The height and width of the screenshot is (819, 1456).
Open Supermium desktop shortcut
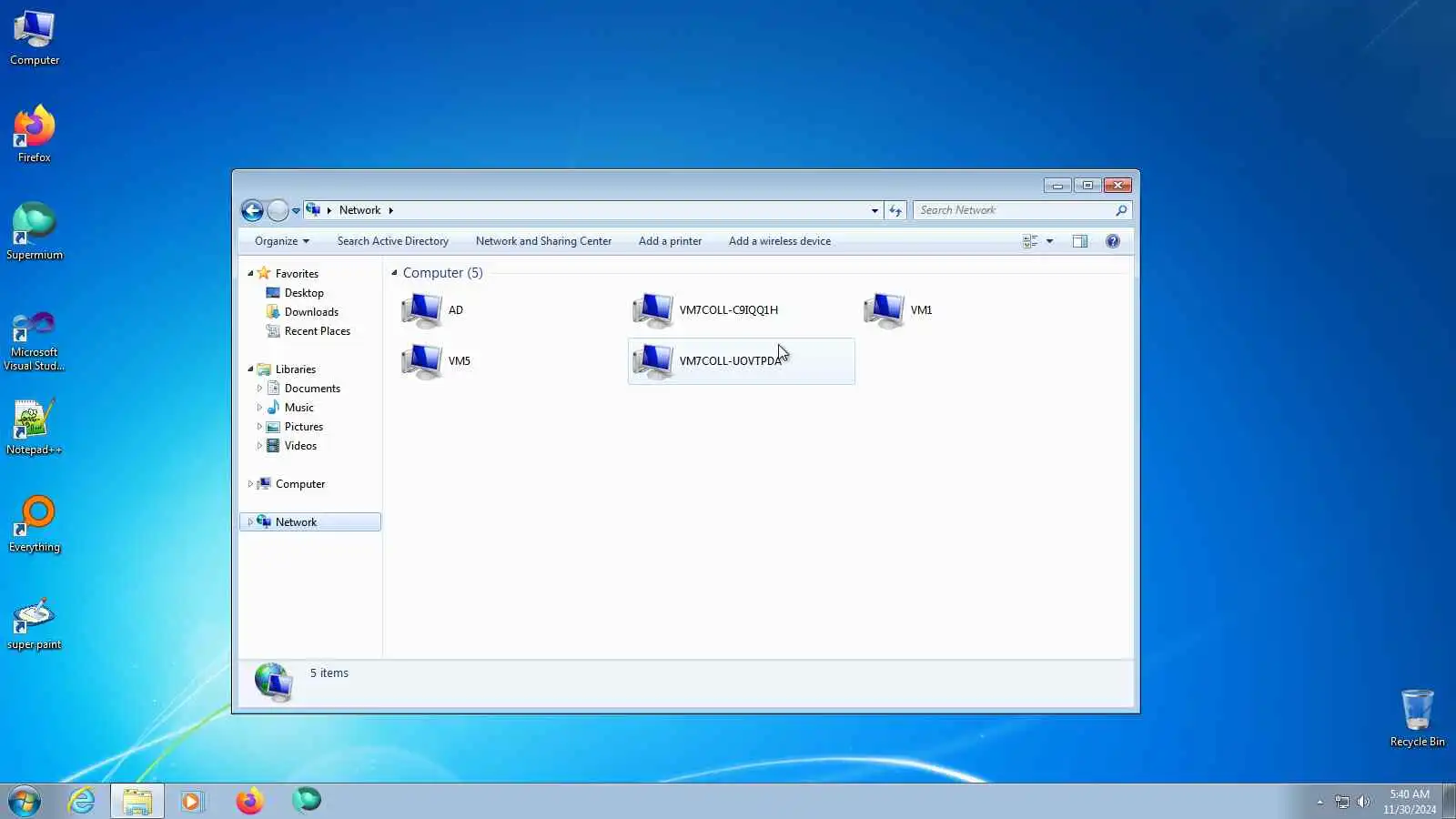(x=35, y=232)
